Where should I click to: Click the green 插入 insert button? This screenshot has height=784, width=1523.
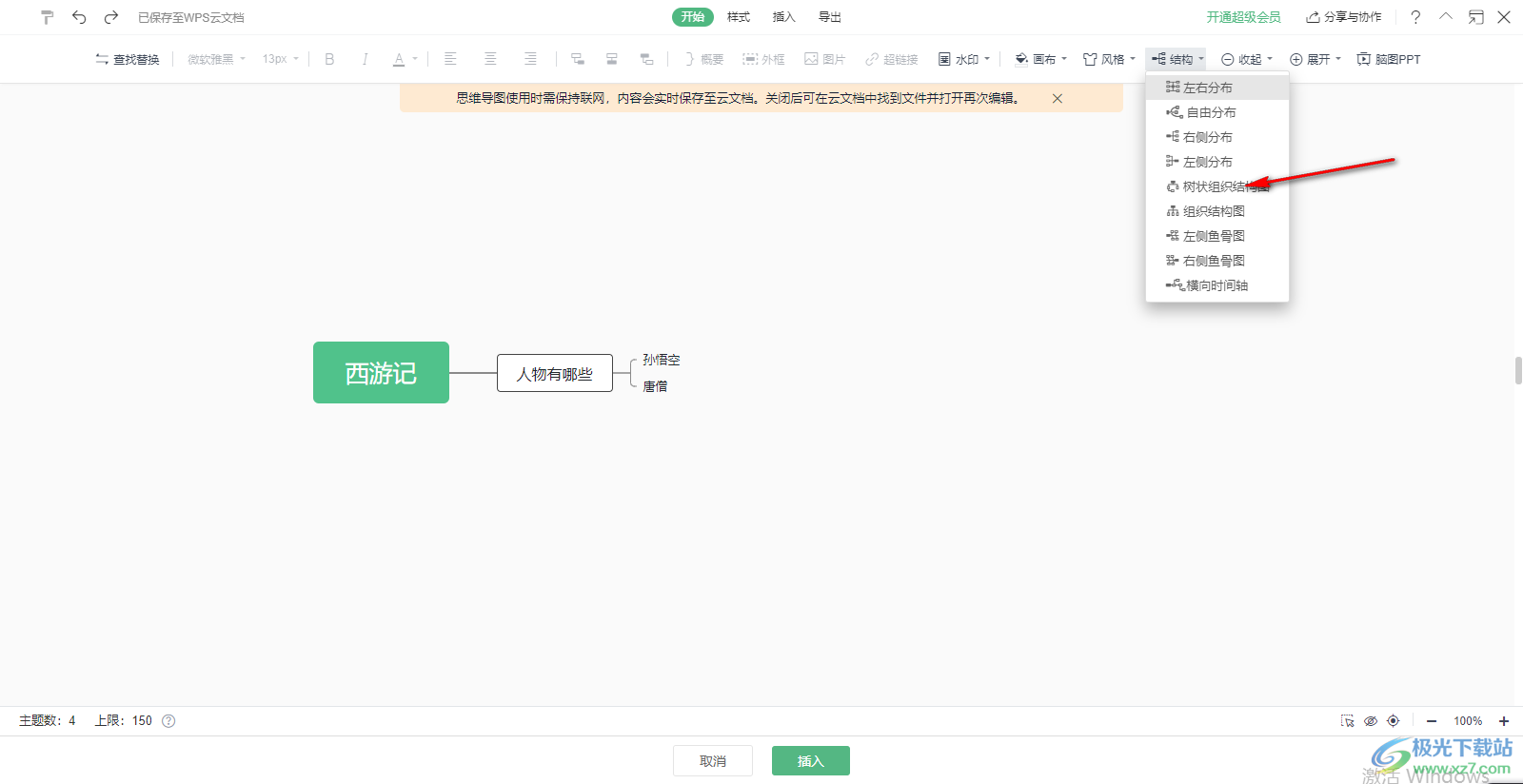pyautogui.click(x=811, y=761)
